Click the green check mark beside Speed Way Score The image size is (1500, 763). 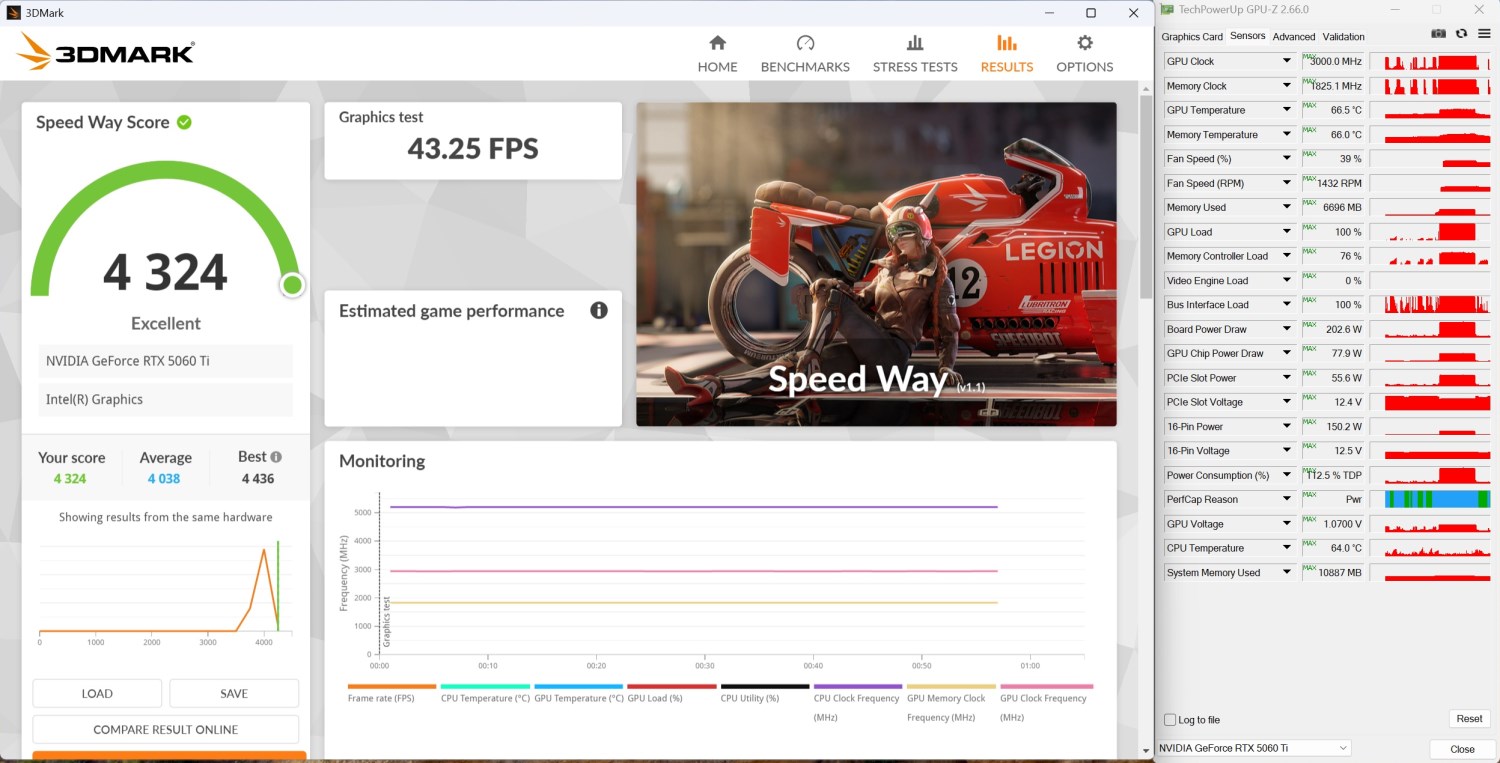(184, 122)
